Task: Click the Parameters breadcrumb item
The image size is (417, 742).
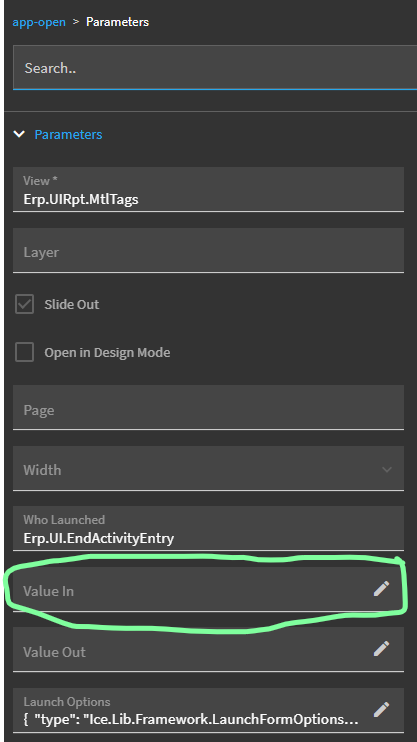Action: point(117,22)
